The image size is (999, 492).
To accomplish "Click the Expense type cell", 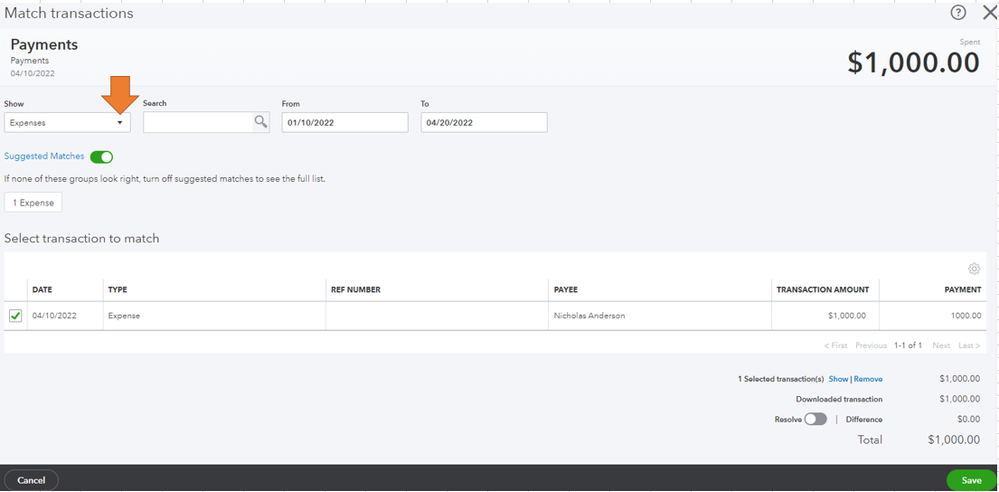I will click(214, 315).
